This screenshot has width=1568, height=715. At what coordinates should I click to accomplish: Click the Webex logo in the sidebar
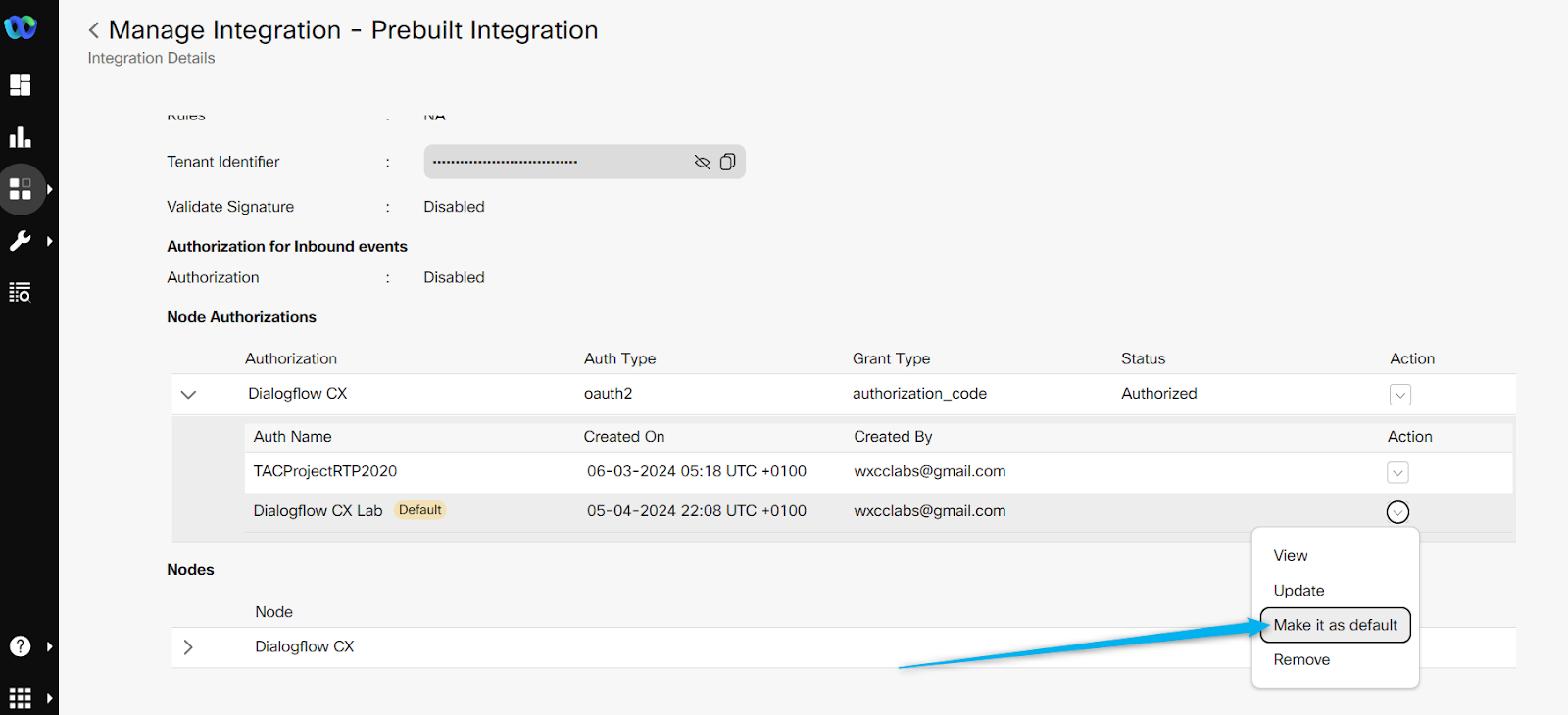[x=21, y=27]
